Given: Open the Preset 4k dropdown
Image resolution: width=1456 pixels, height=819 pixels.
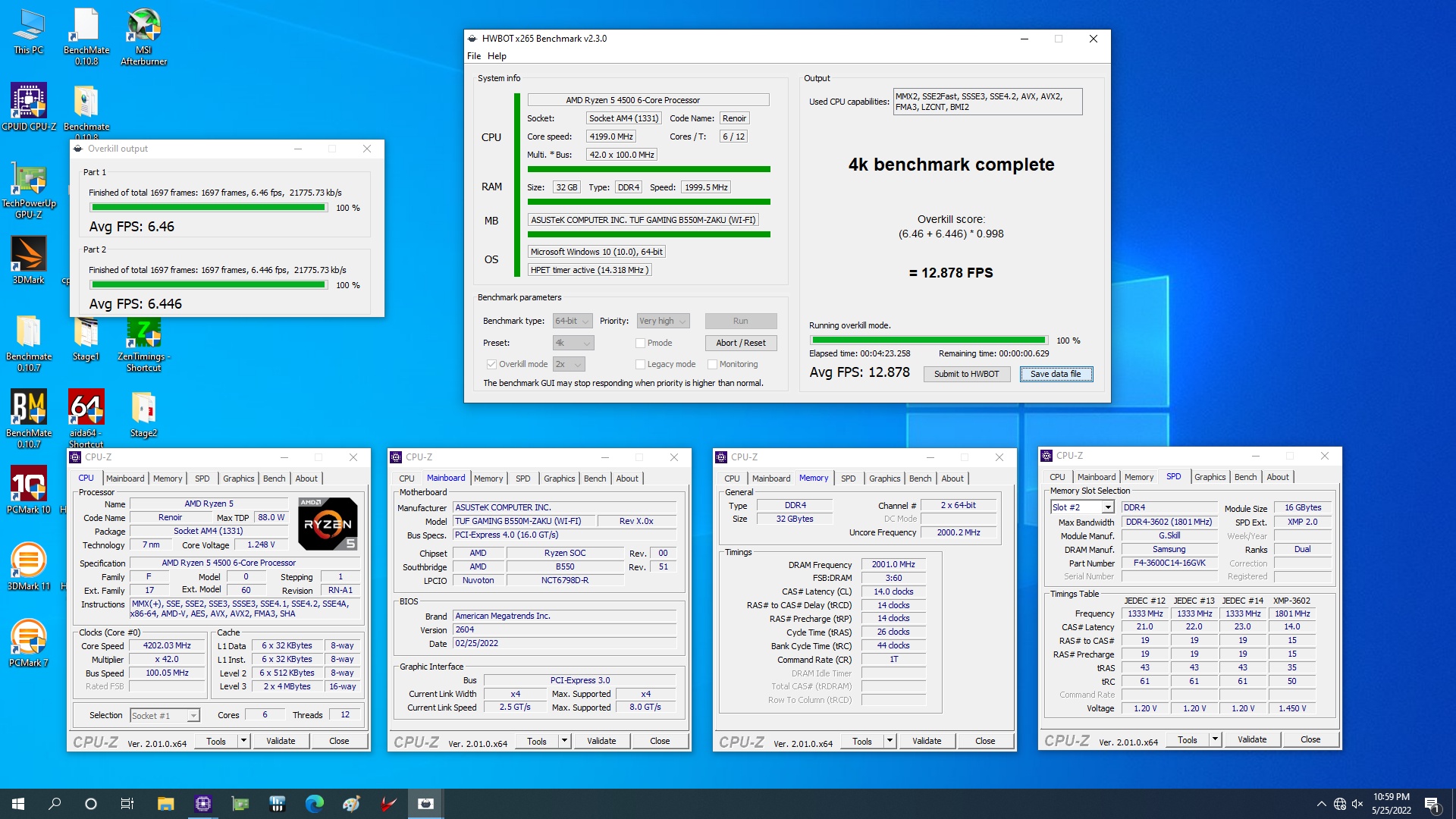Looking at the screenshot, I should (573, 344).
